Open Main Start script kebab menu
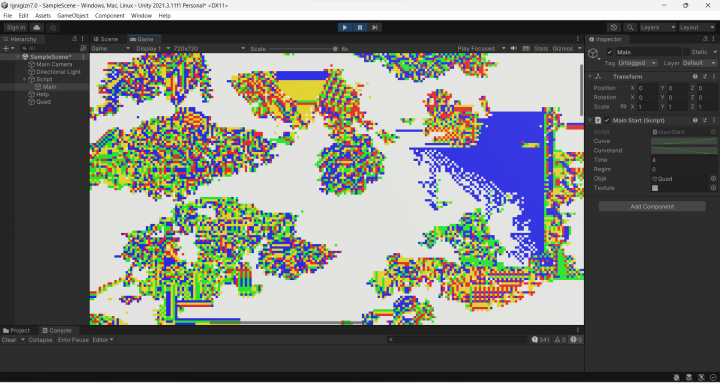Viewport: 720px width, 383px height. [713, 120]
